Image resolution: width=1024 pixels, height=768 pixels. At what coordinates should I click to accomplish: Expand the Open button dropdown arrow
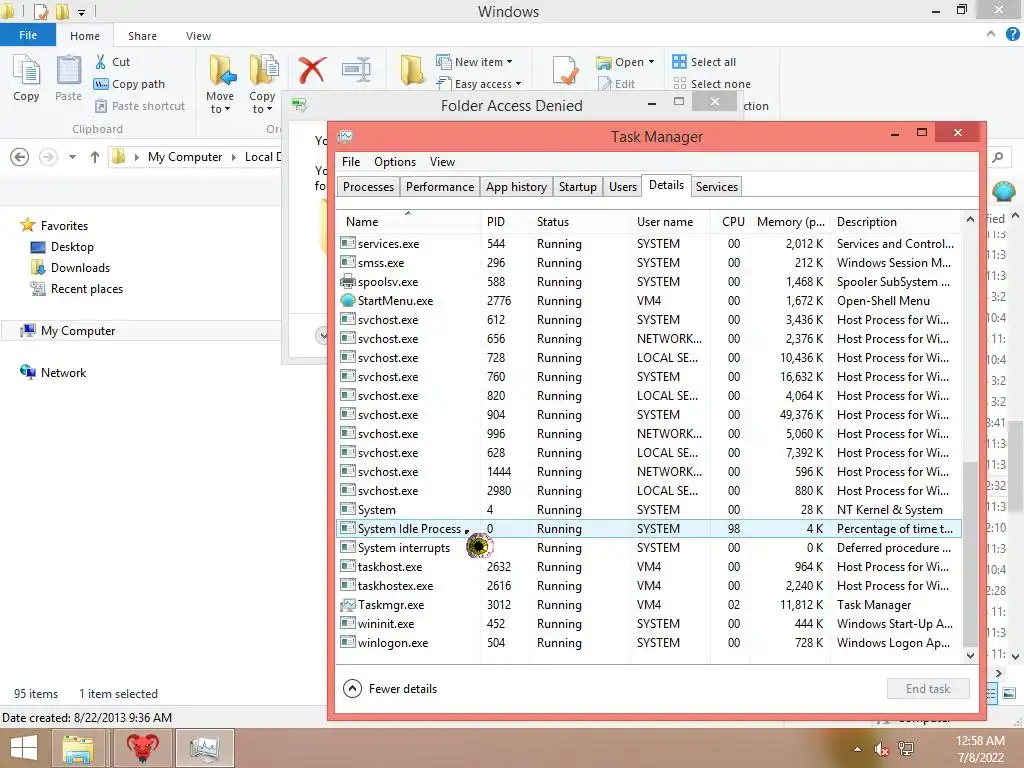point(651,62)
